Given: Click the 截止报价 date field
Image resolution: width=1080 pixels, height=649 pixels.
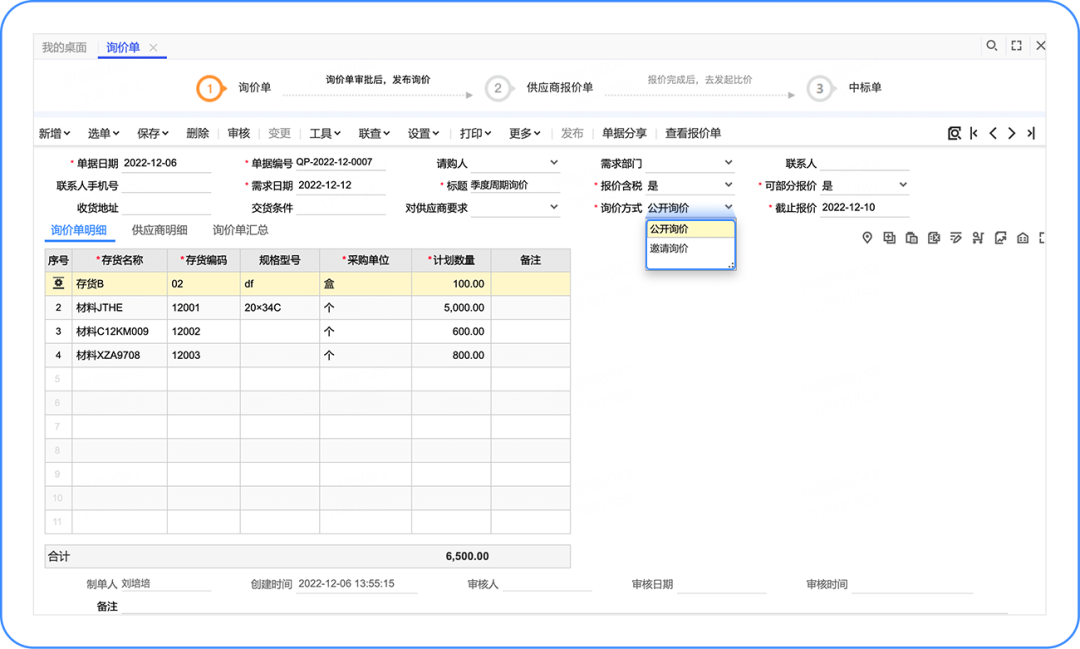Looking at the screenshot, I should click(x=863, y=208).
